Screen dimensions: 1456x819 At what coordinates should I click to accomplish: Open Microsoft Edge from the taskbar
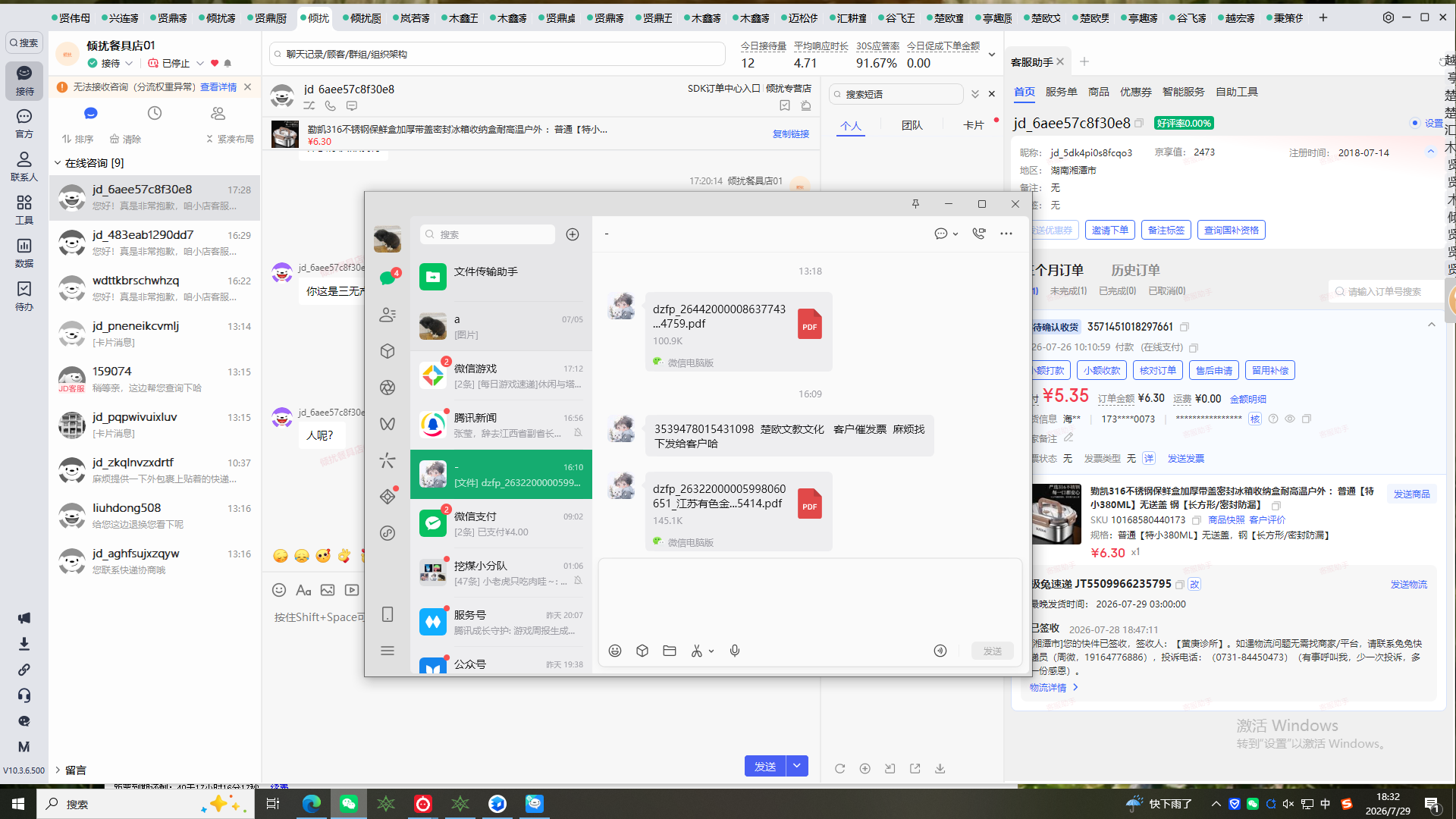312,804
